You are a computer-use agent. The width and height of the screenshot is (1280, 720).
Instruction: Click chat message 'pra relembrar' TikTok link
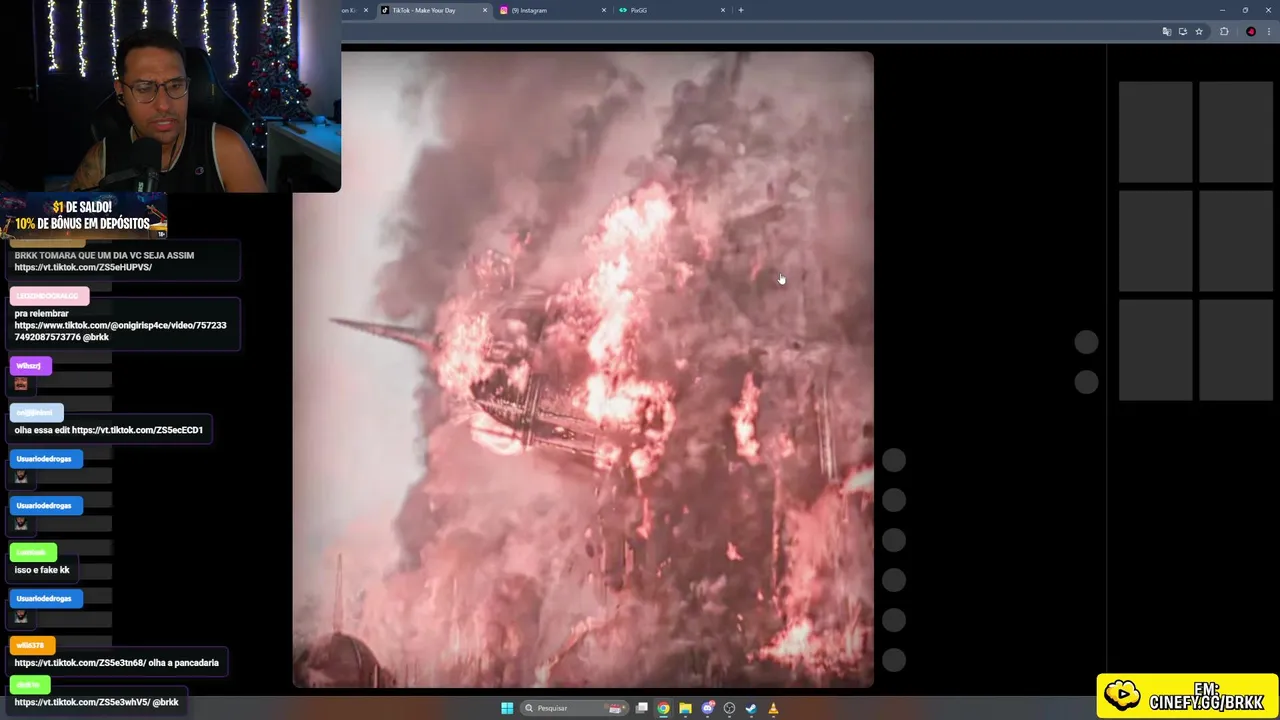point(120,331)
